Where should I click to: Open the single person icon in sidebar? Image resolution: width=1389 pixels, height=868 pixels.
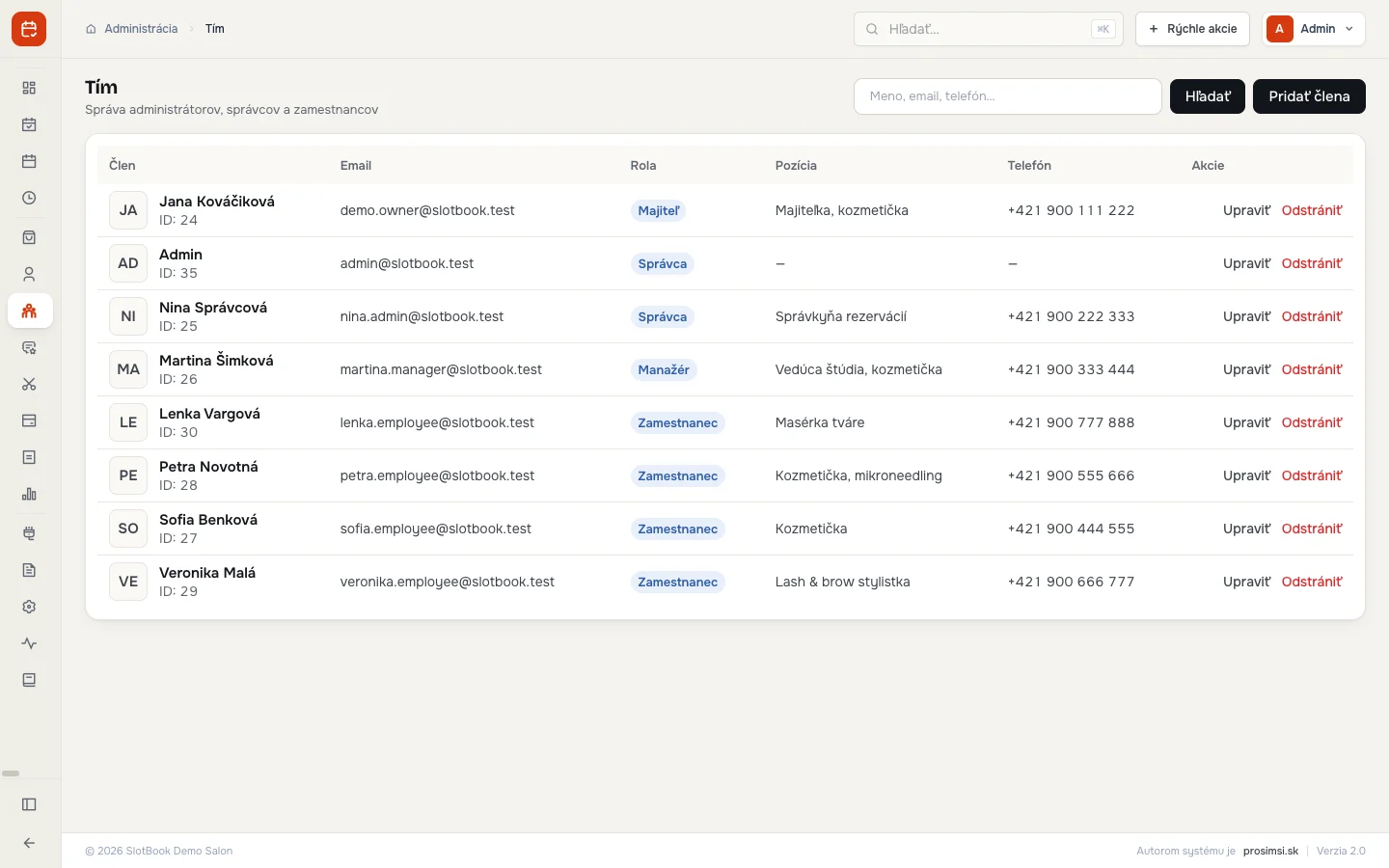click(x=29, y=274)
